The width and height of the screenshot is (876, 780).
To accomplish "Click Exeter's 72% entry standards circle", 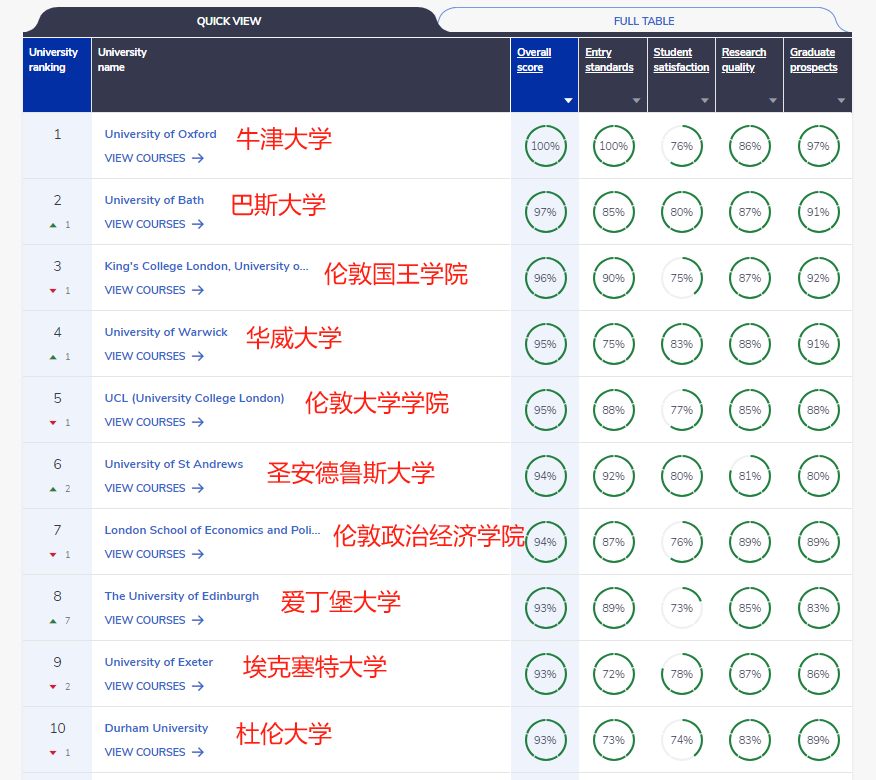I will coord(613,673).
